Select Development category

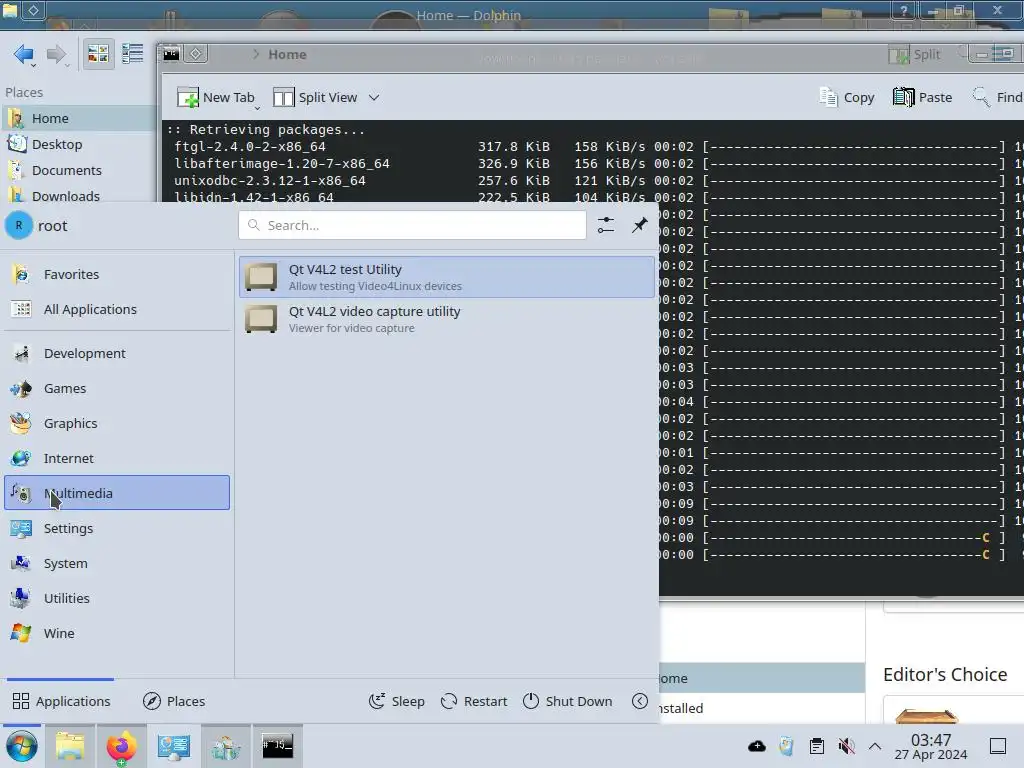pos(117,353)
